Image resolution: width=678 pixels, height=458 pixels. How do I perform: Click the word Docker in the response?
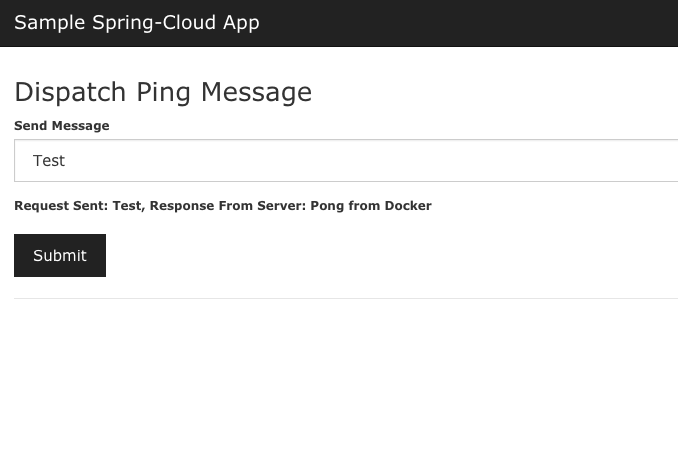pyautogui.click(x=408, y=206)
